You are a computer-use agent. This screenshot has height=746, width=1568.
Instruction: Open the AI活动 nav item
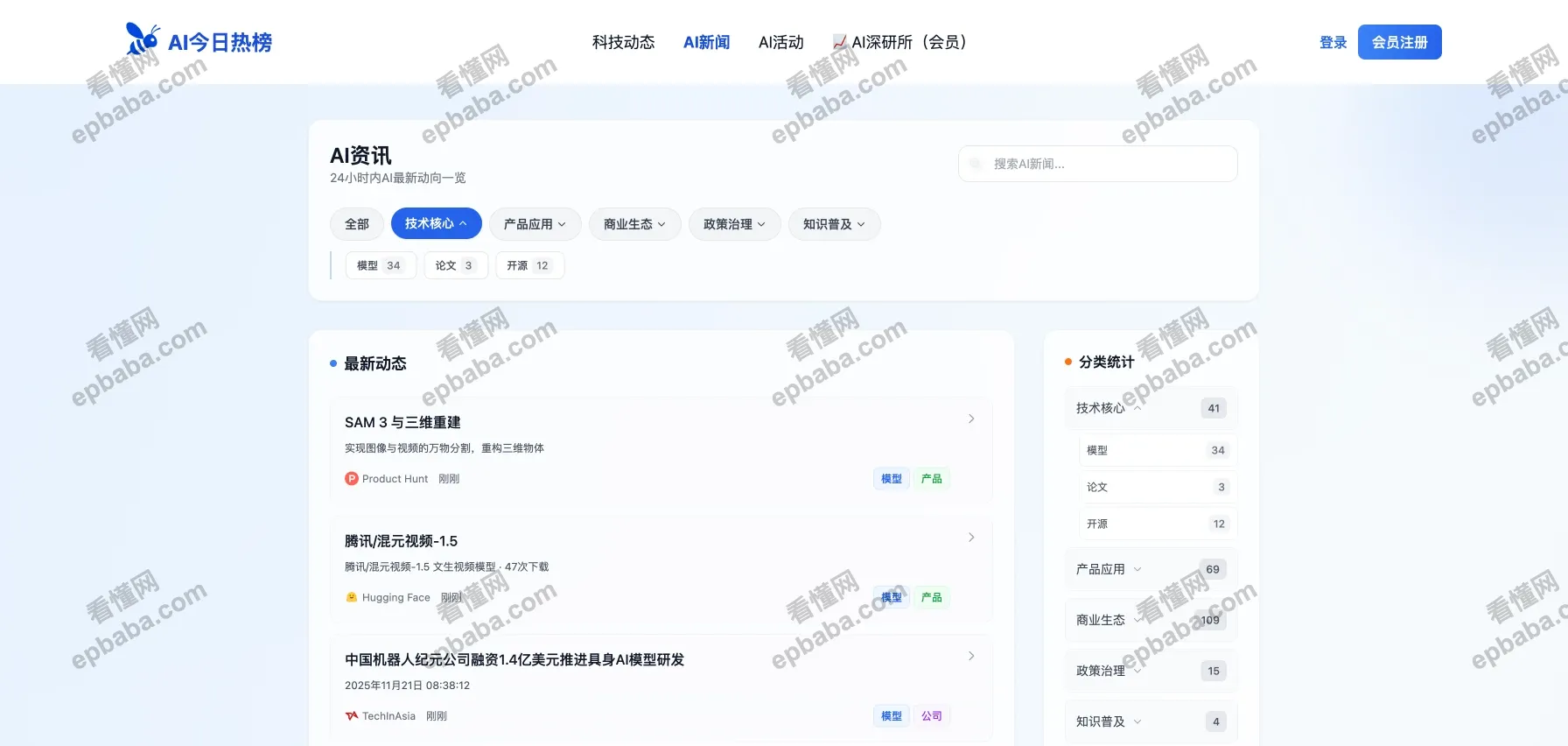(x=780, y=42)
